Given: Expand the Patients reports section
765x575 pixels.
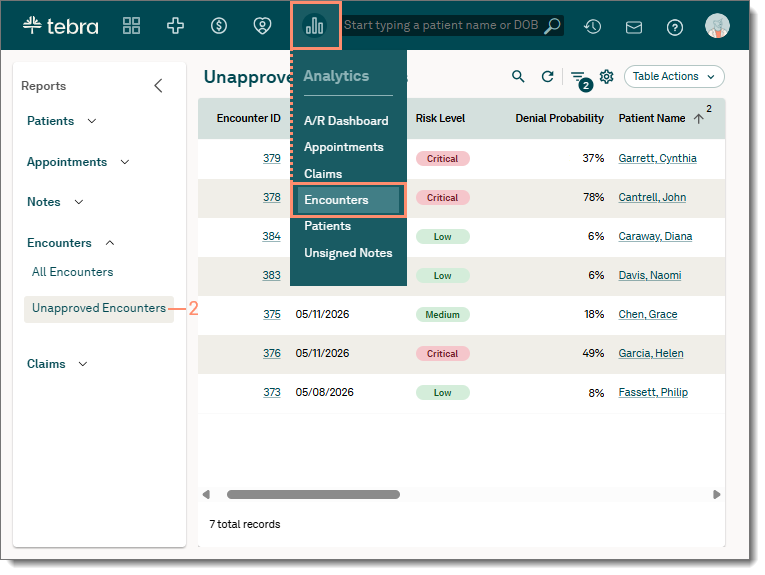Looking at the screenshot, I should pos(61,121).
